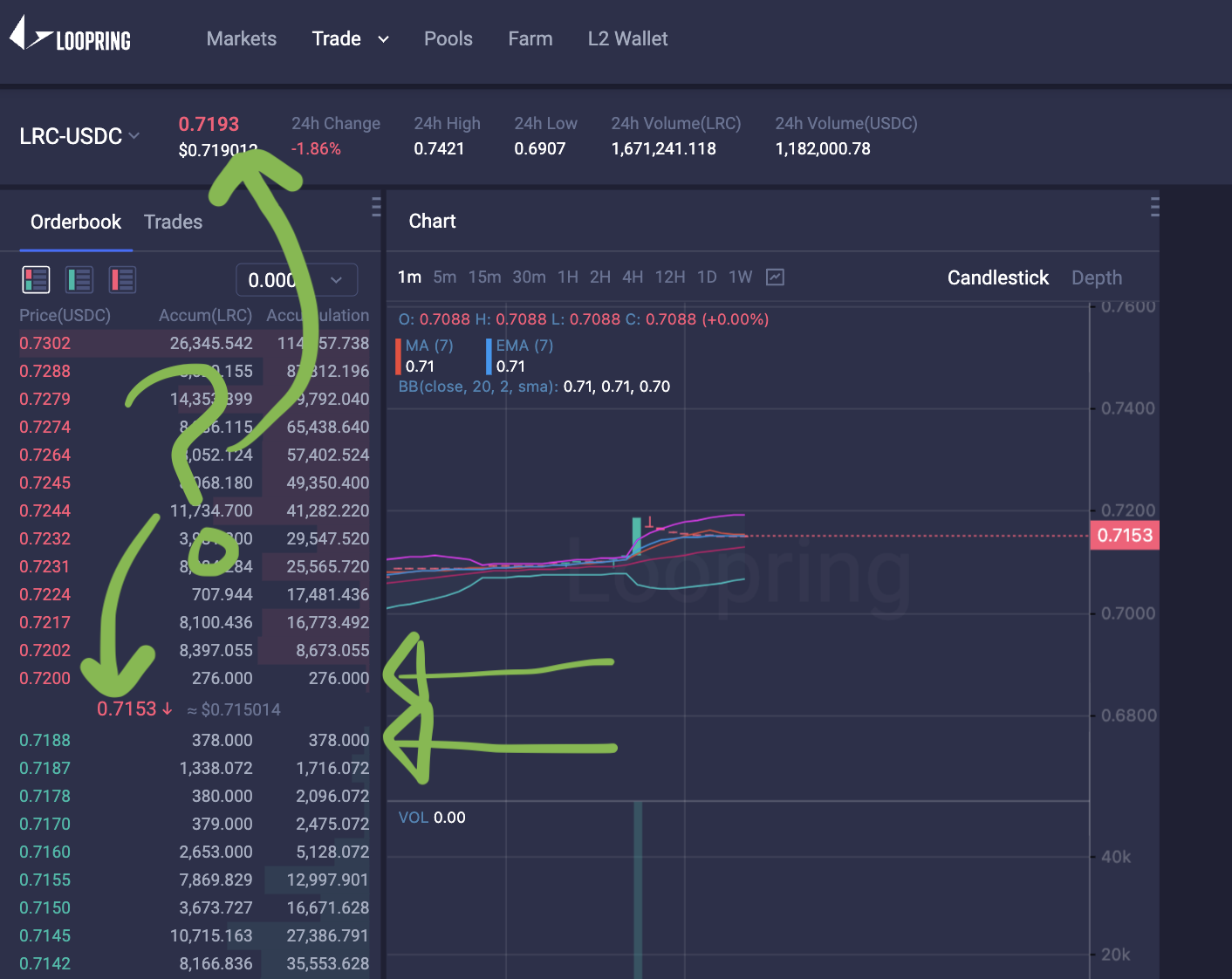Select the 12H chart interval
Viewport: 1232px width, 979px height.
670,277
